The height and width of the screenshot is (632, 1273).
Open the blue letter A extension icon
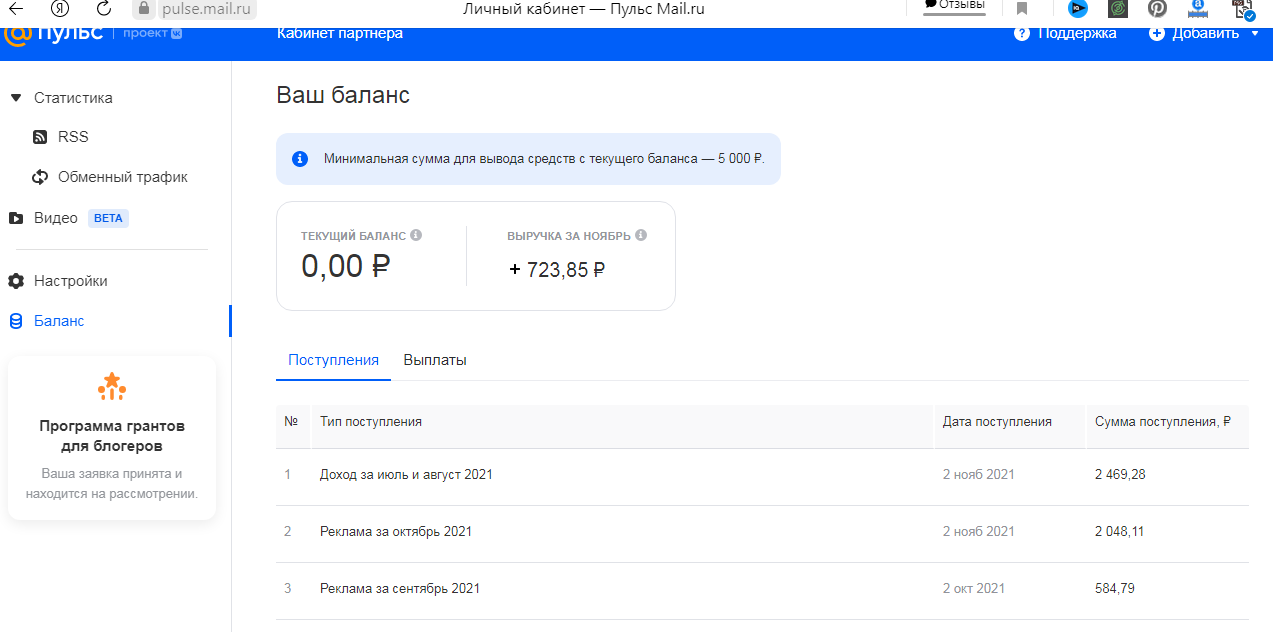[x=1198, y=9]
